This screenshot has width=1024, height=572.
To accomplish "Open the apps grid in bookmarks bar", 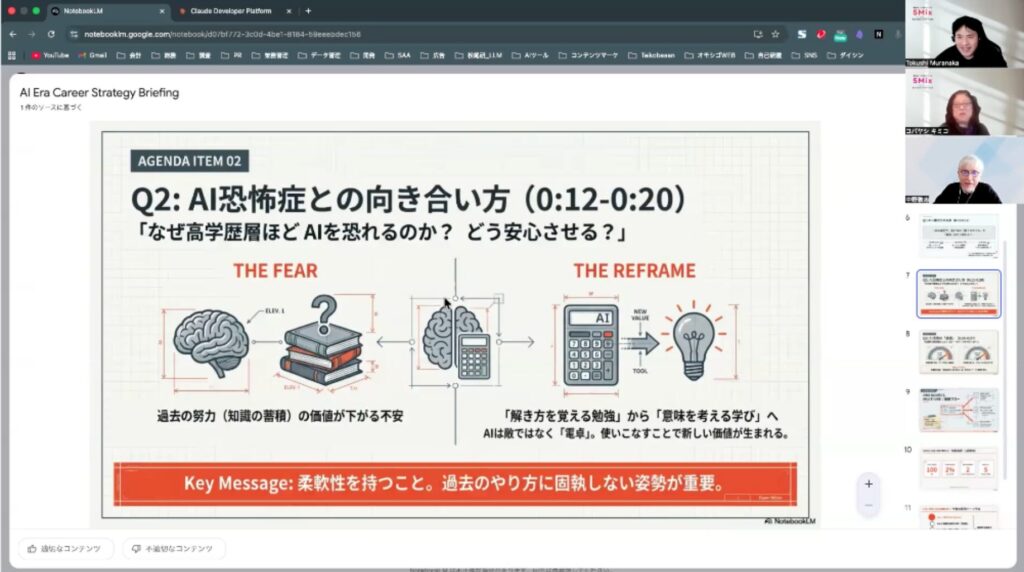I will tap(12, 55).
